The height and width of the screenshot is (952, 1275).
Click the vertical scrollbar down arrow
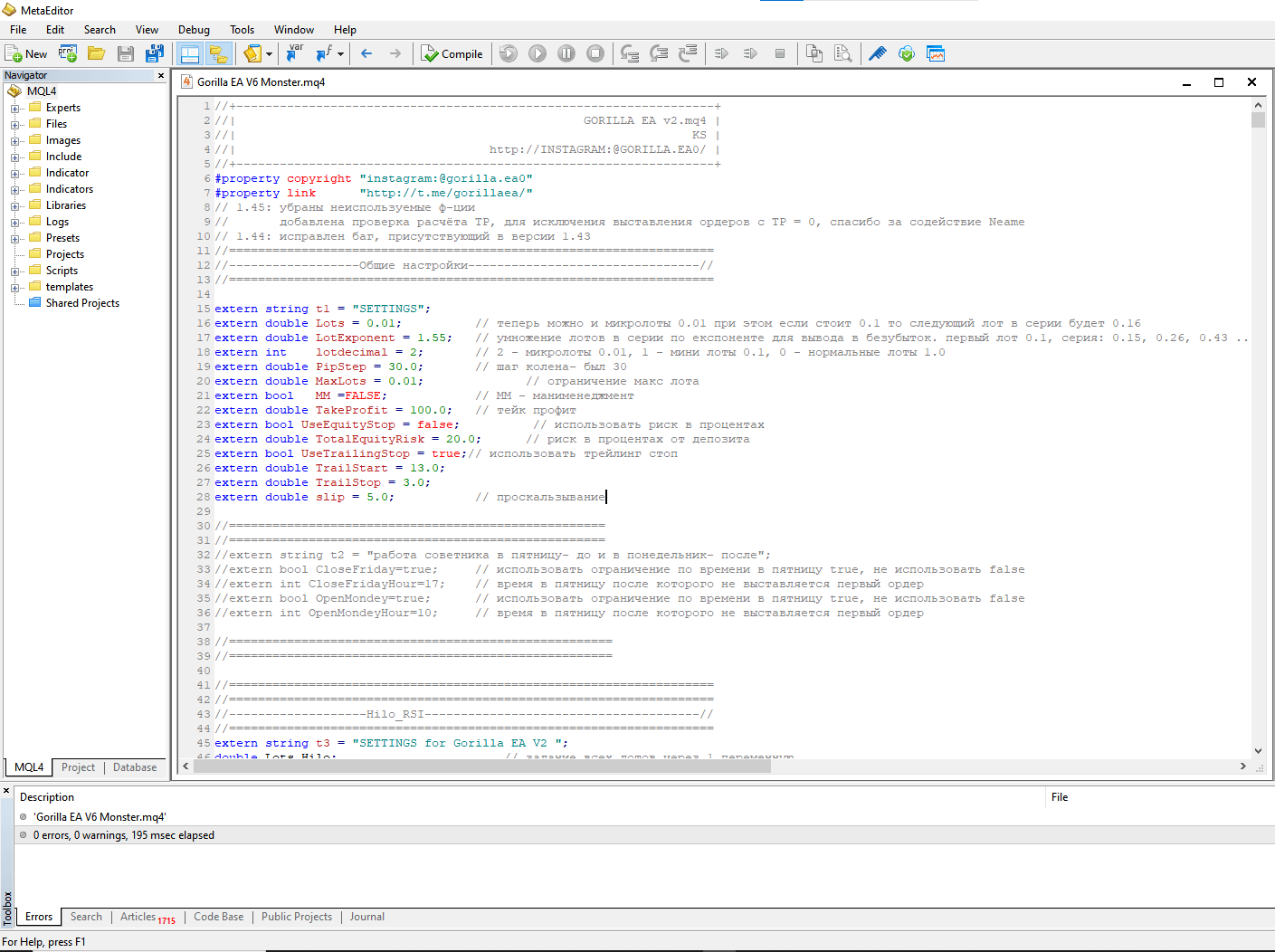1258,751
